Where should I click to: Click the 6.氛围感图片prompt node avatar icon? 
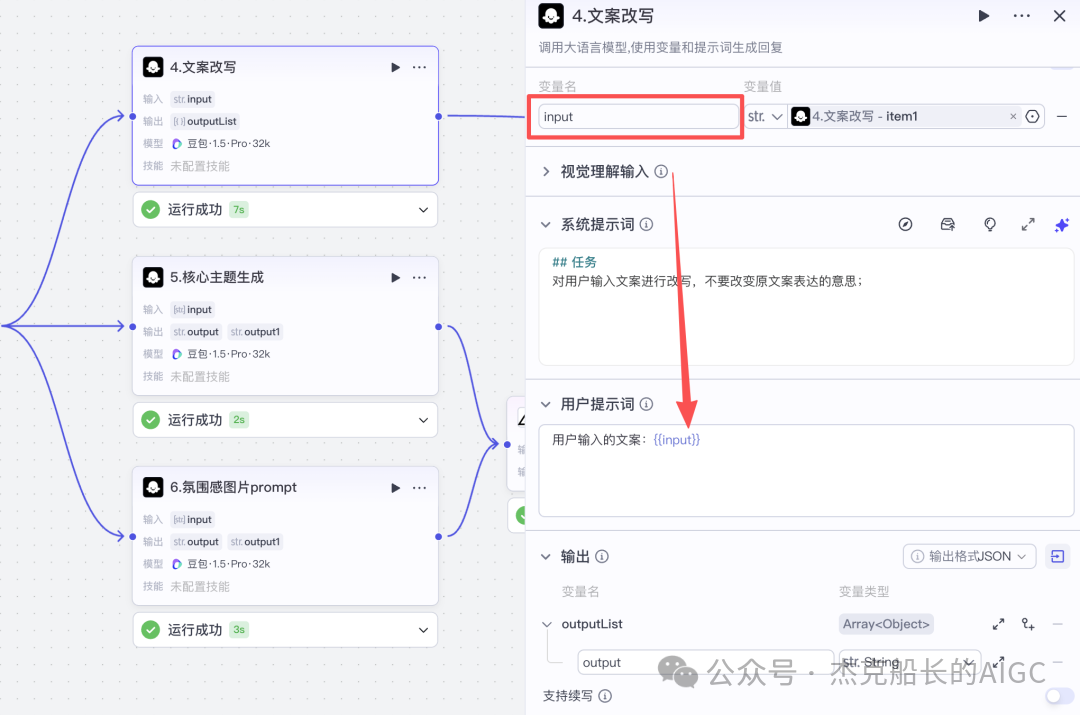tap(153, 488)
